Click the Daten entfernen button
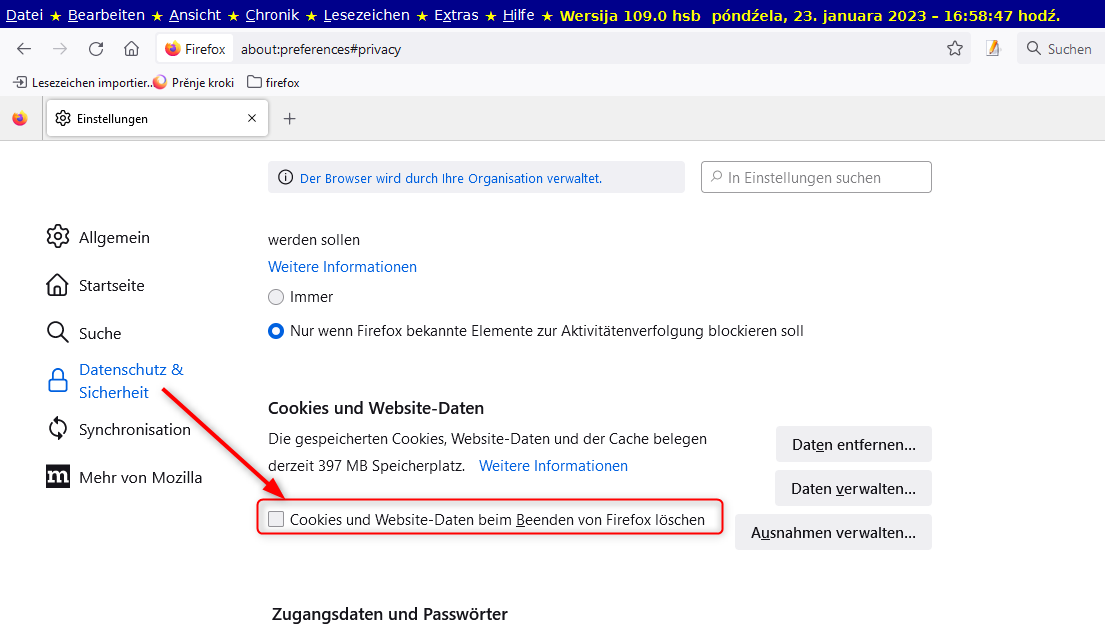The width and height of the screenshot is (1105, 630). click(x=853, y=445)
